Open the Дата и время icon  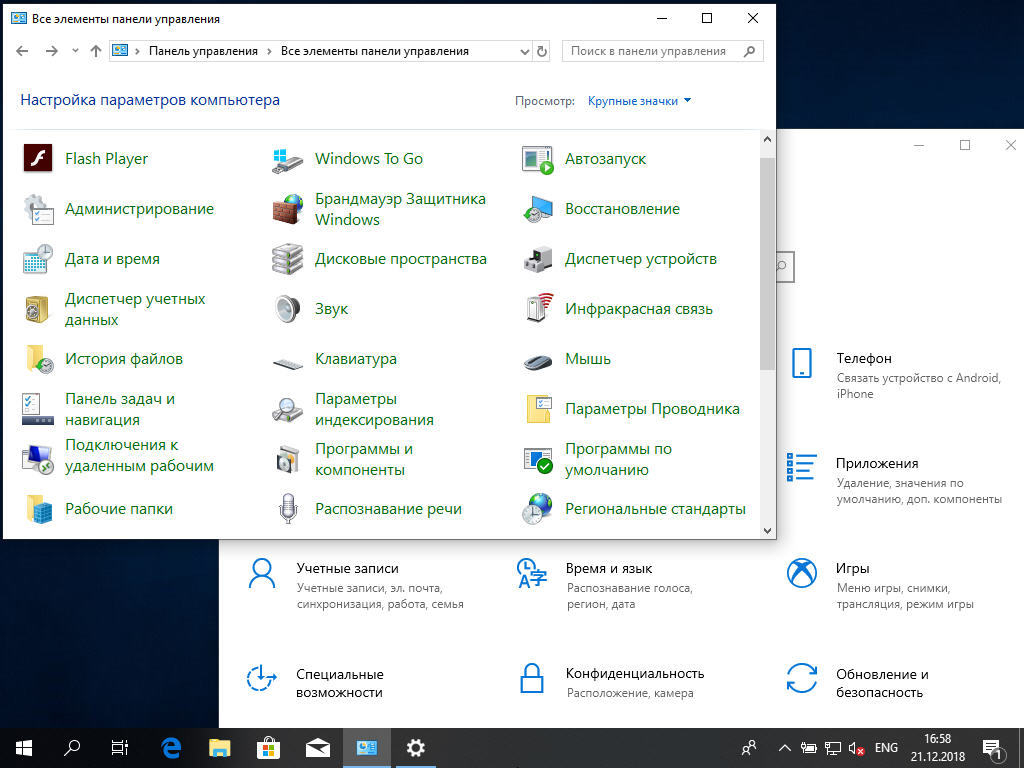click(x=38, y=259)
